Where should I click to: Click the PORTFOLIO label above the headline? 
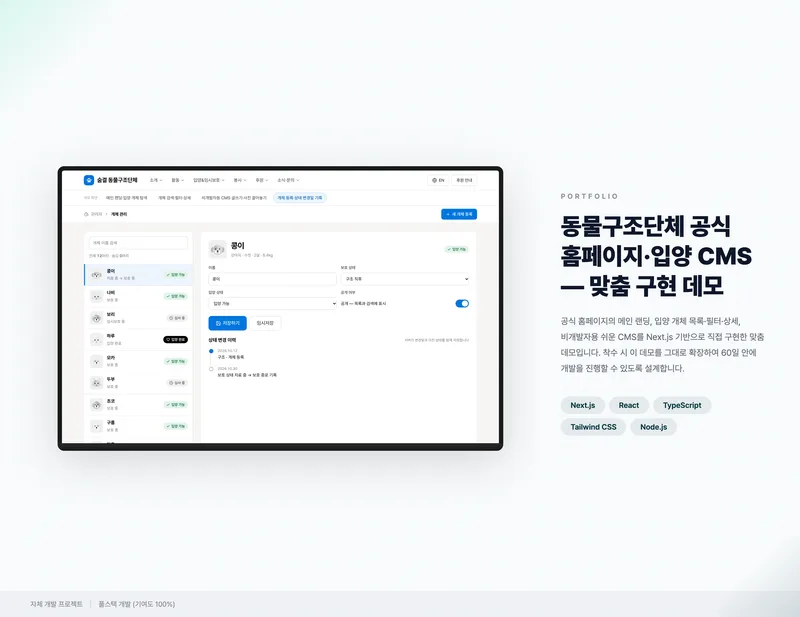(589, 196)
